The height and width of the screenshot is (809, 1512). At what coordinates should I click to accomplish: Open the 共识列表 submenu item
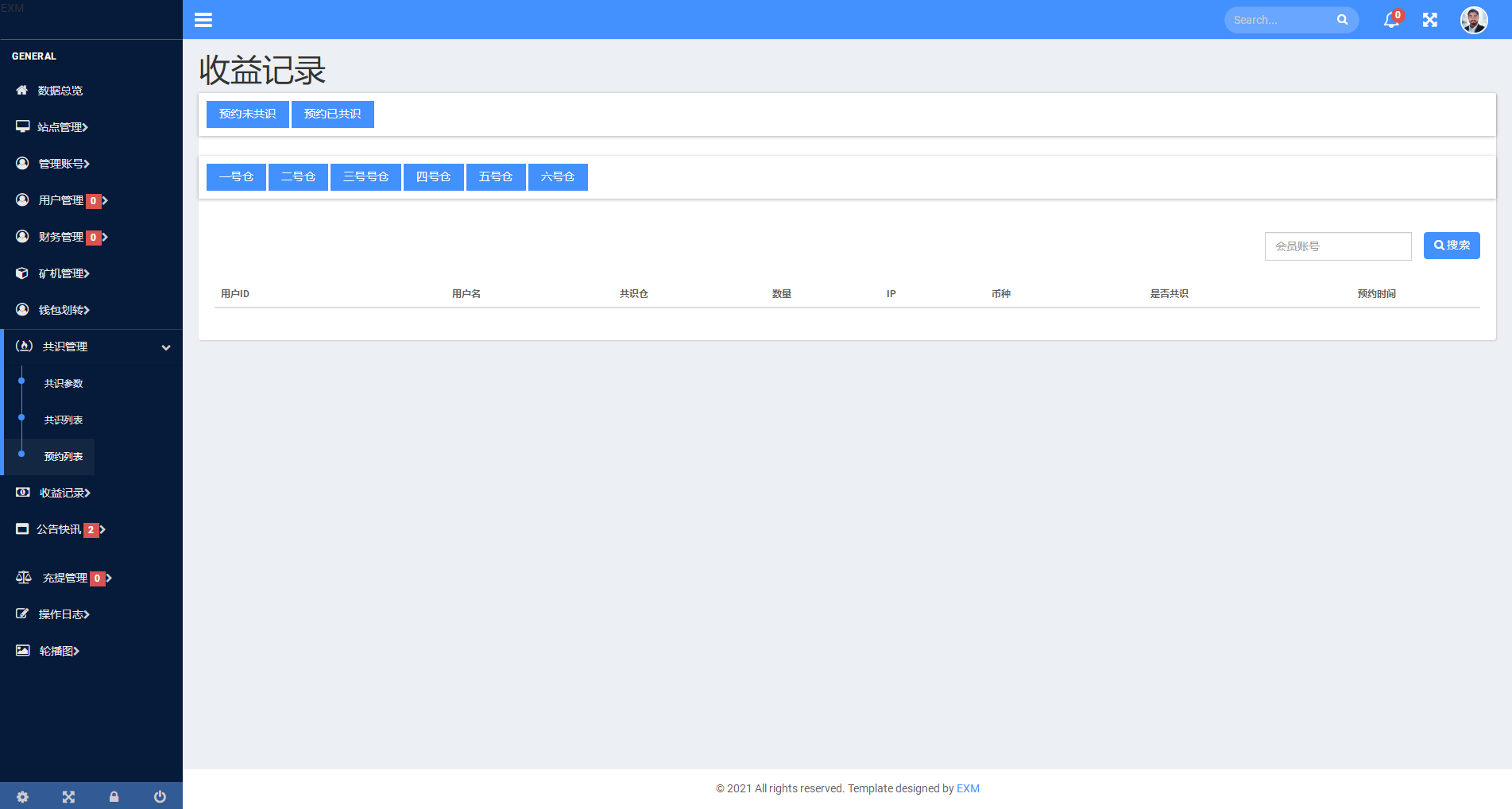click(x=64, y=420)
